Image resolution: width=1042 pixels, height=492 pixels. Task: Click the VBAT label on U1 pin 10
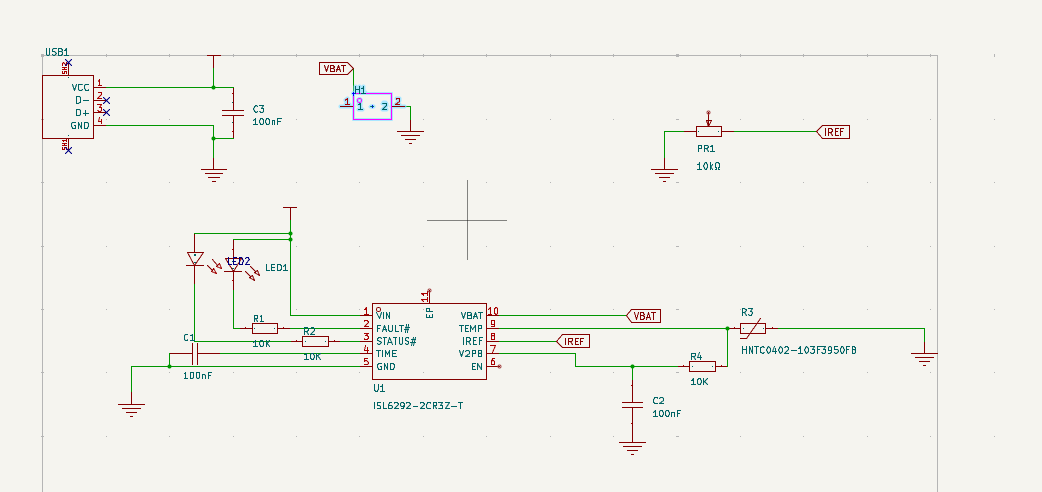tap(645, 316)
